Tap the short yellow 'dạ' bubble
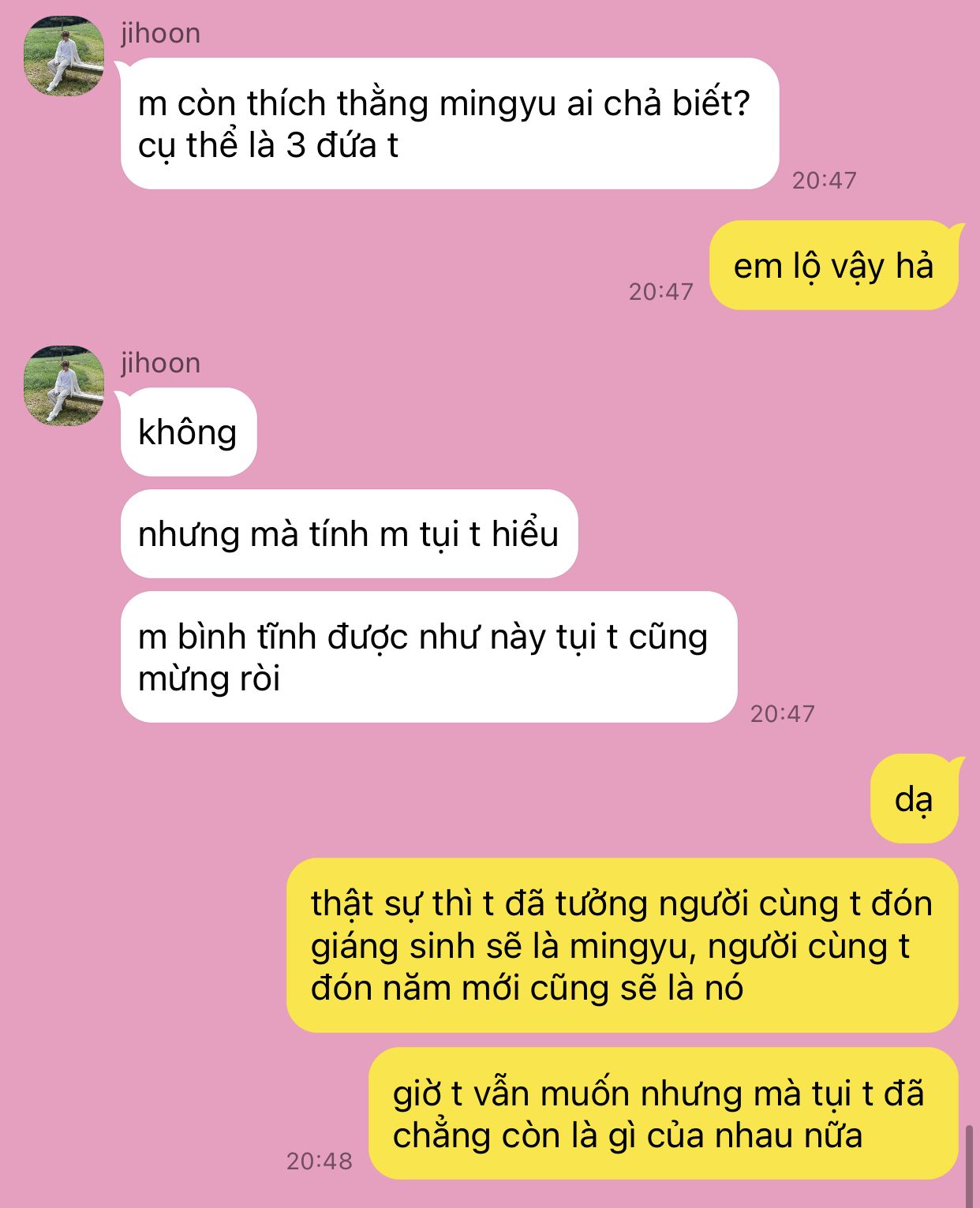The image size is (980, 1208). pos(915,799)
